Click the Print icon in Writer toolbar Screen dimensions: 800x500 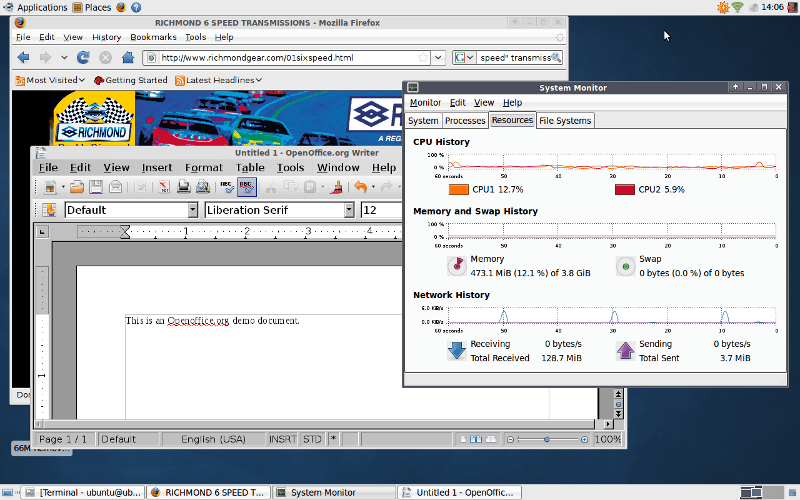tap(184, 187)
